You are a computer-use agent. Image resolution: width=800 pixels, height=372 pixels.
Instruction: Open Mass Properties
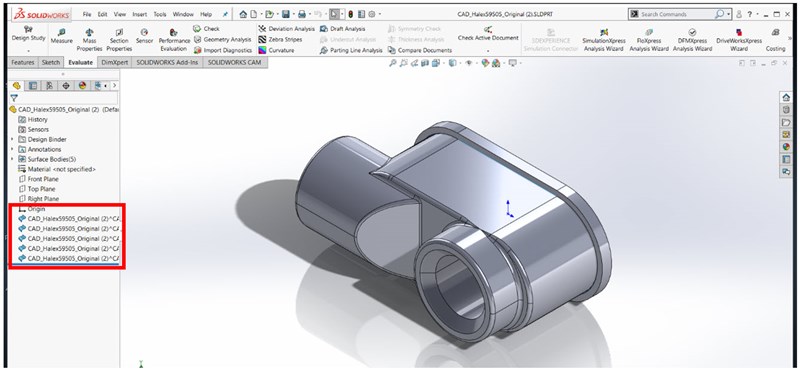[89, 40]
